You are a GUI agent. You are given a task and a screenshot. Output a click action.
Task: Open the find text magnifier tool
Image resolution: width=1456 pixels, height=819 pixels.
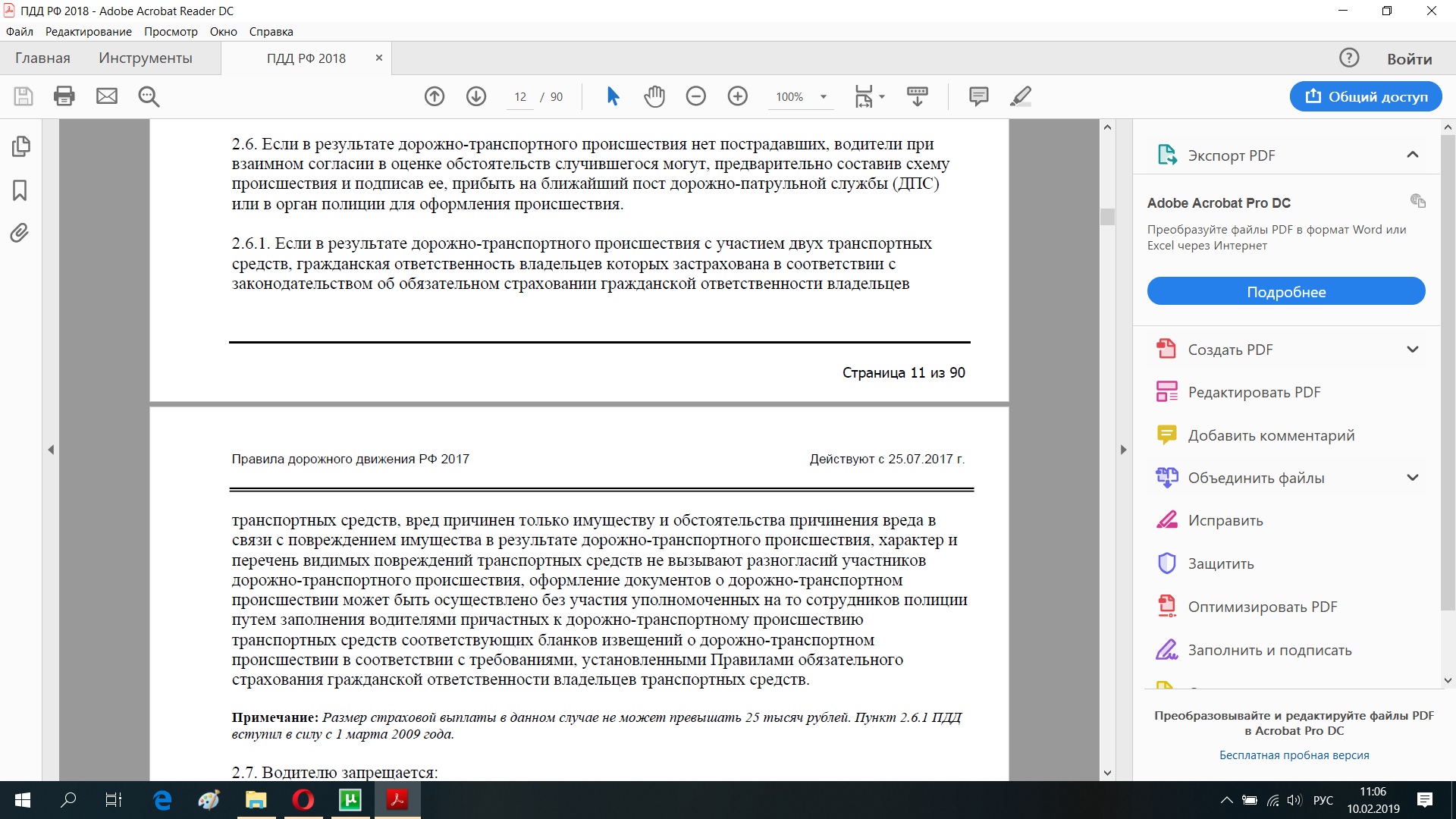click(x=149, y=96)
